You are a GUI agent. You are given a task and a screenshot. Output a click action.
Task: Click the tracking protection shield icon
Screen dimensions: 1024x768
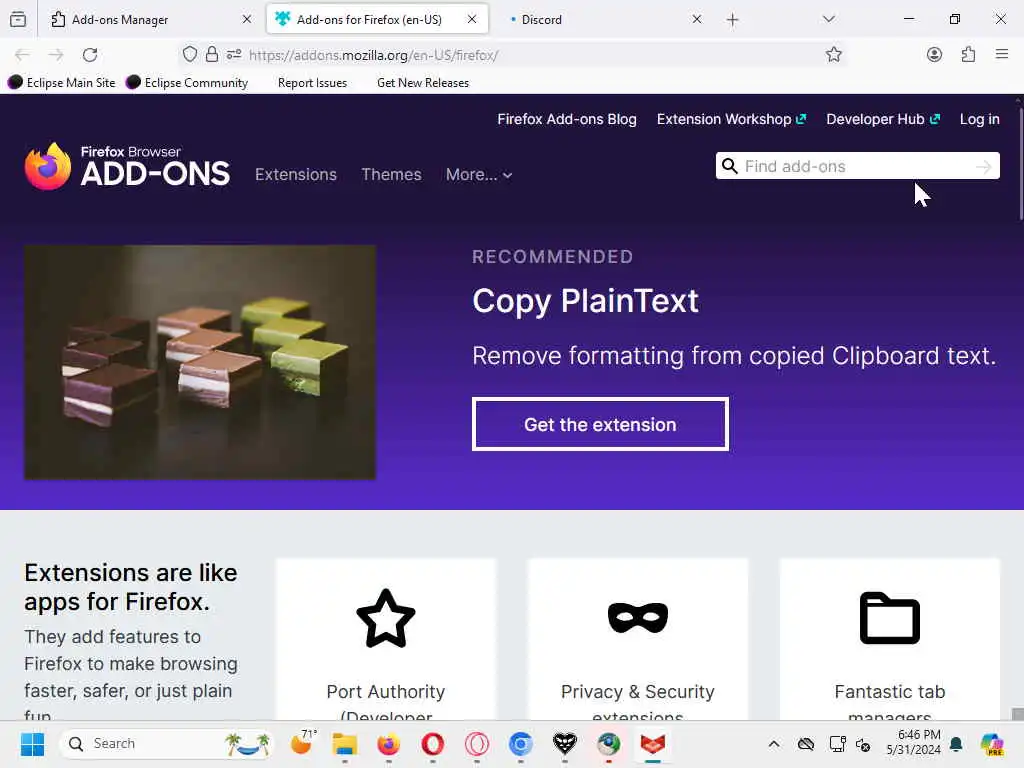[x=189, y=54]
